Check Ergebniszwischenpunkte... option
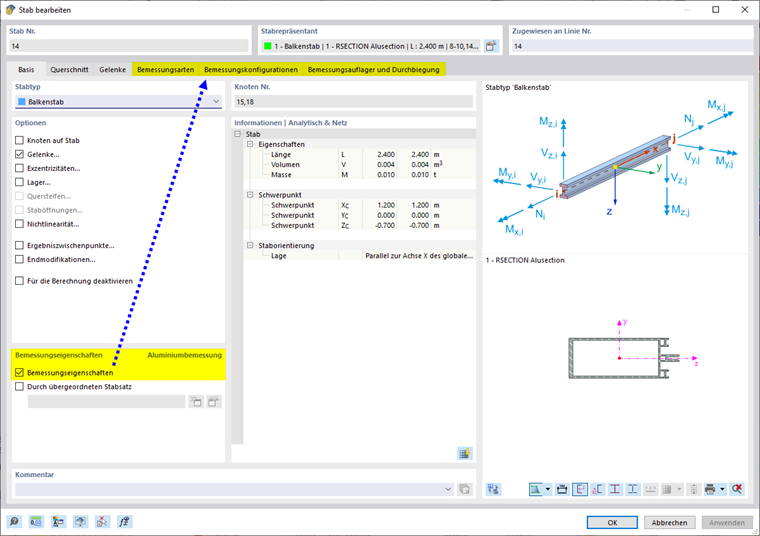Image resolution: width=760 pixels, height=536 pixels. 19,245
